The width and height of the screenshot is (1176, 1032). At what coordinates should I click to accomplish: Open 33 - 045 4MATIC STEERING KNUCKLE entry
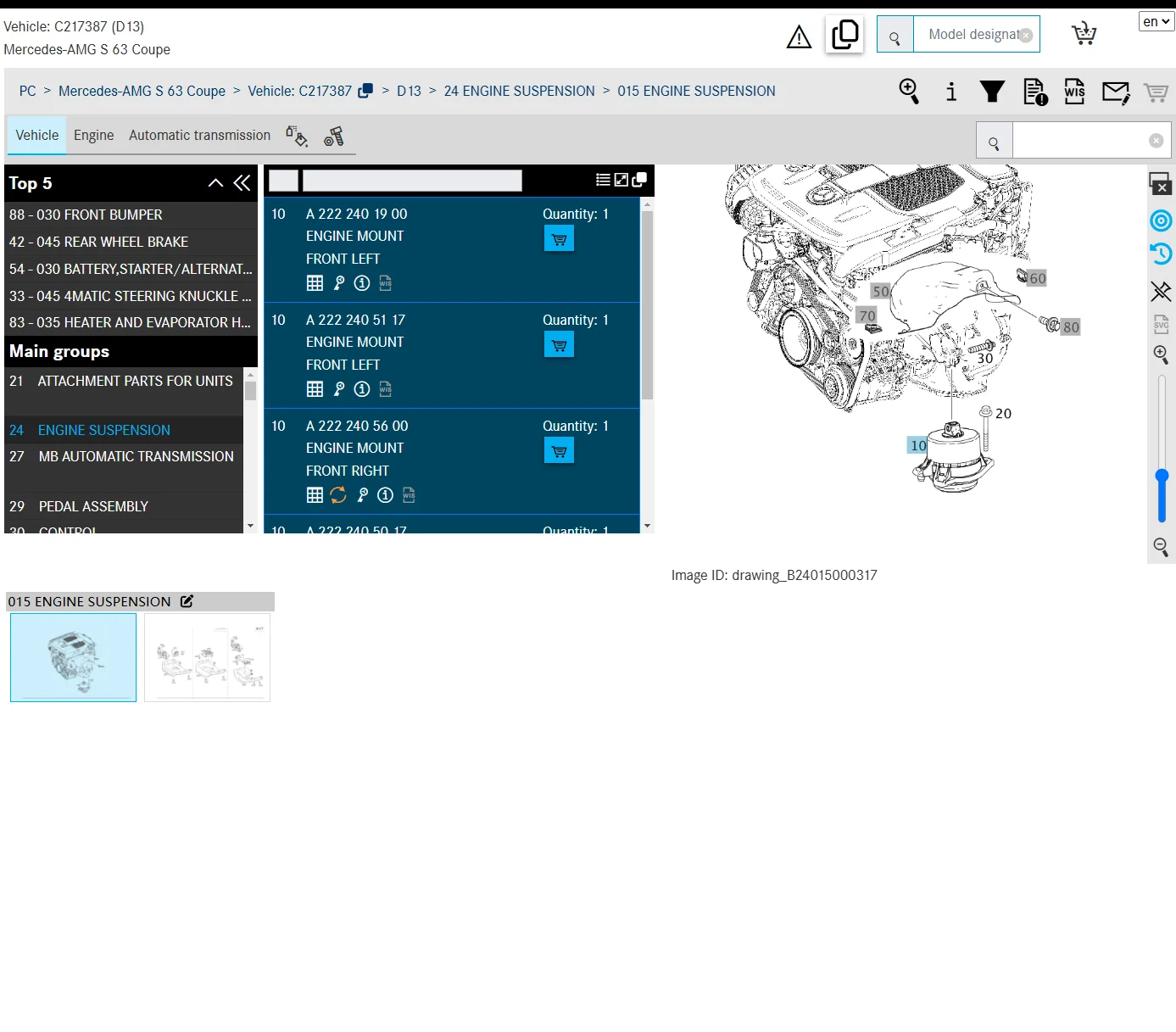(131, 296)
